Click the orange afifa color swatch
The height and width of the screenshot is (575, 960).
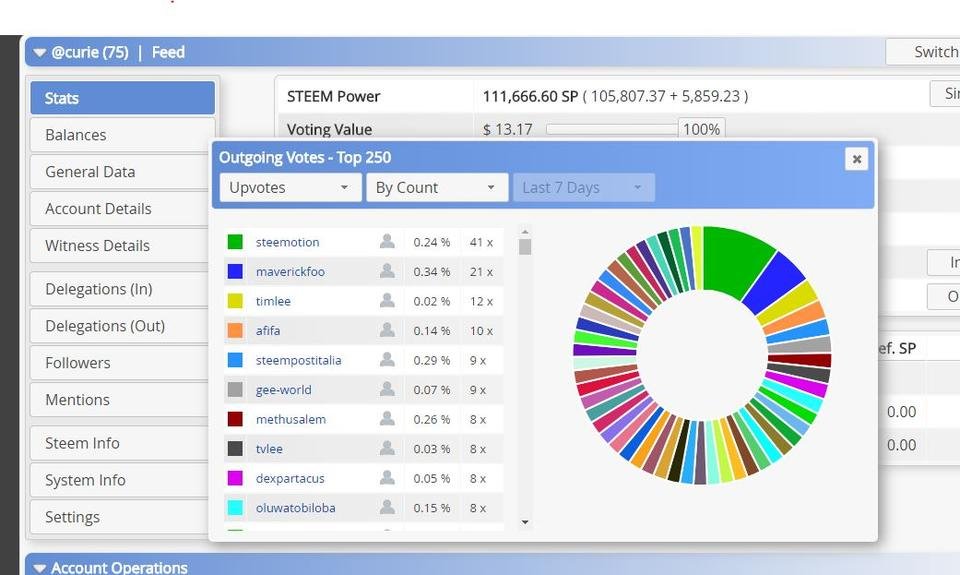[x=235, y=331]
